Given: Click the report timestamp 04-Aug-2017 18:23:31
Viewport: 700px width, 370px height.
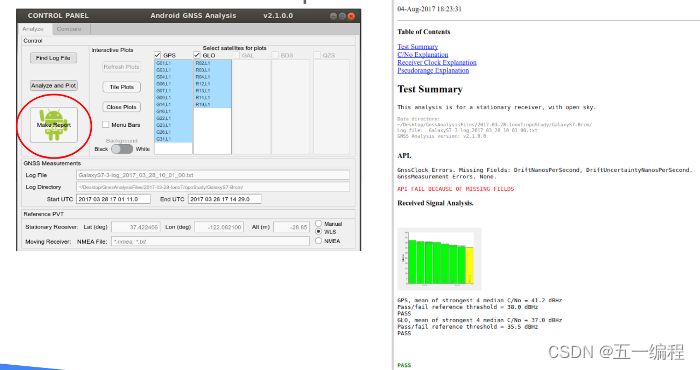Looking at the screenshot, I should pyautogui.click(x=429, y=9).
